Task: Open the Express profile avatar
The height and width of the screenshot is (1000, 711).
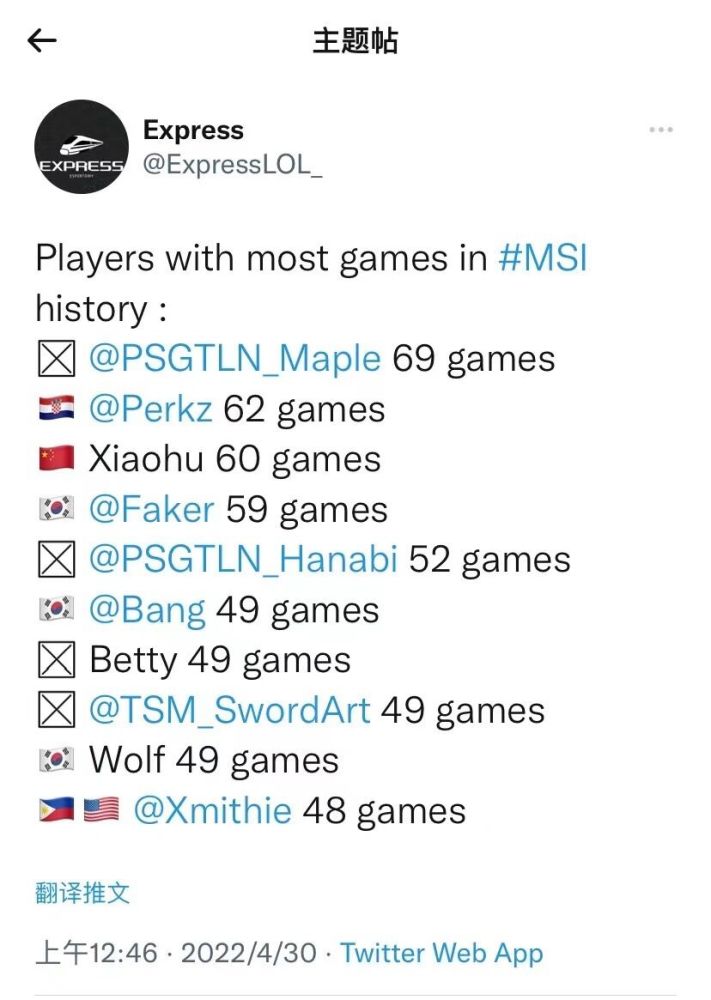Action: coord(81,146)
